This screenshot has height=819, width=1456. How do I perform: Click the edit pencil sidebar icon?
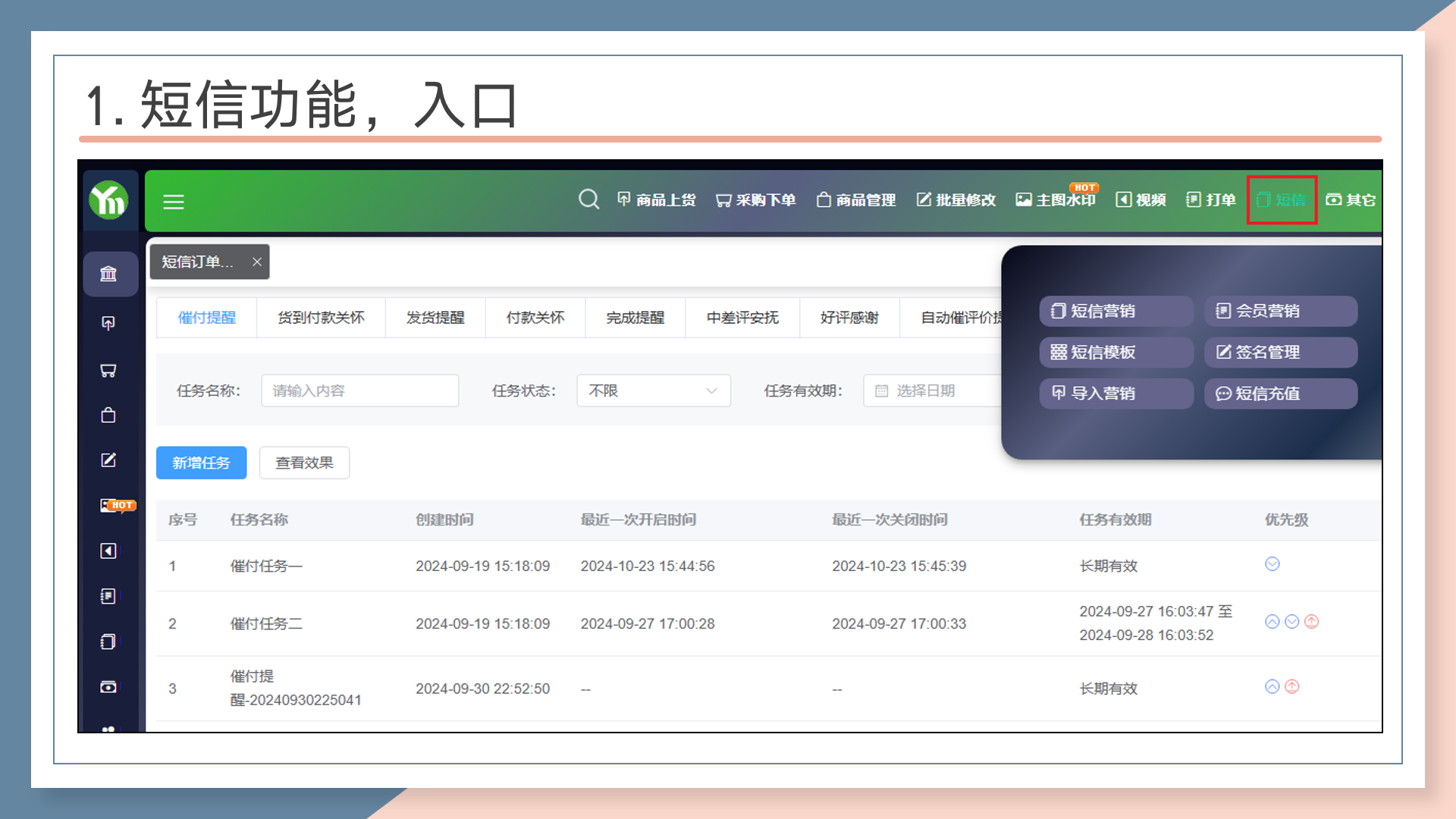pyautogui.click(x=108, y=460)
